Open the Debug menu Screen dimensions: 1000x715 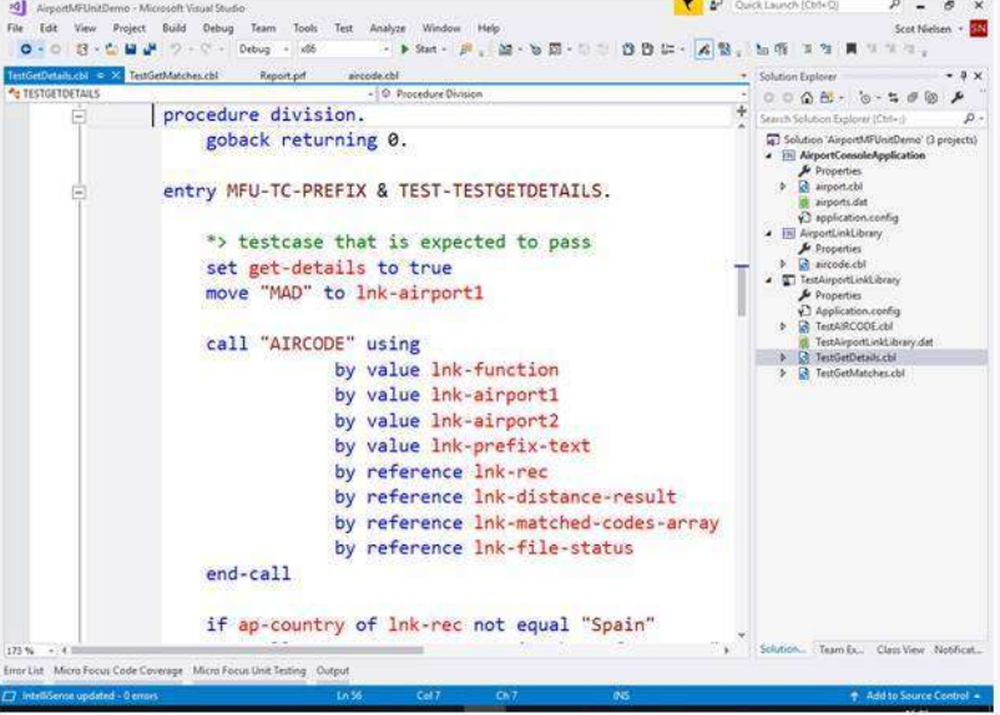pos(218,28)
